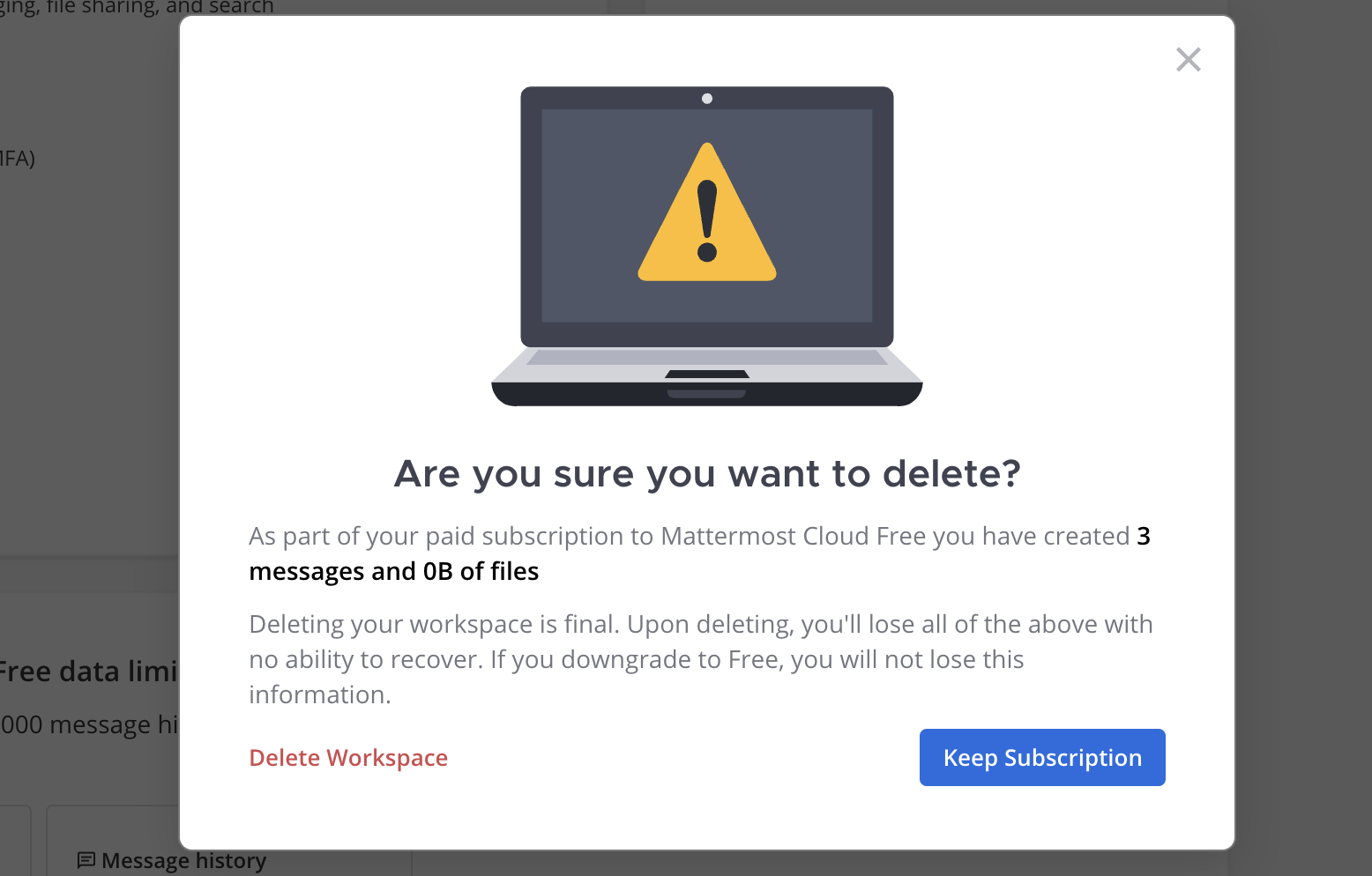
Task: Click the laptop's dark screen illustration area
Action: click(x=707, y=216)
